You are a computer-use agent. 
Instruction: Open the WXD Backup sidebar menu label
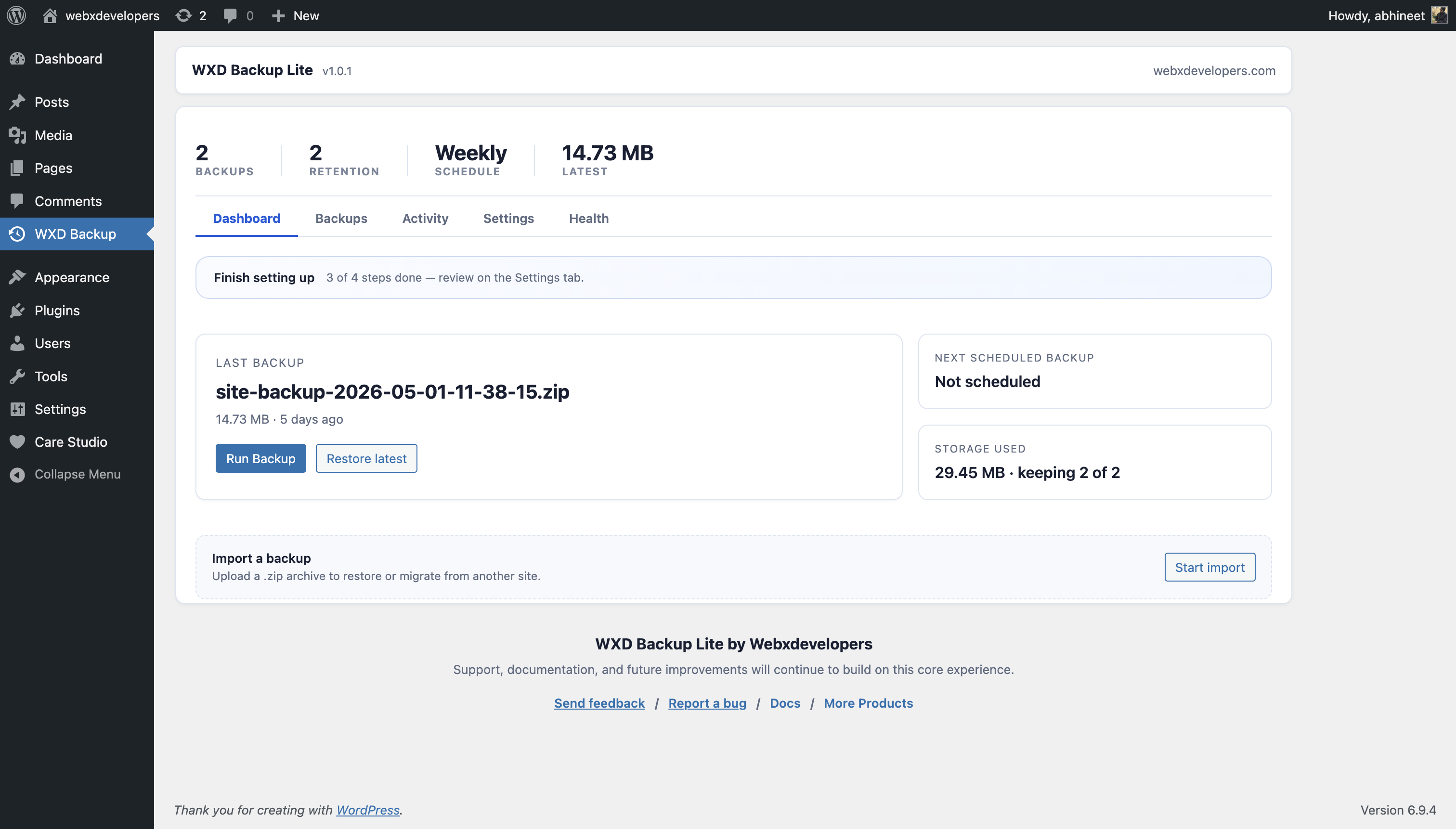tap(75, 234)
